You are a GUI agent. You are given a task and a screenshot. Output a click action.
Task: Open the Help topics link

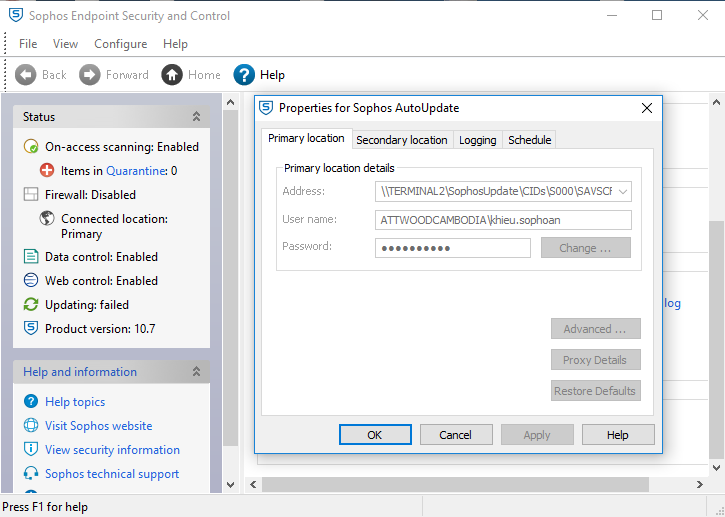[x=75, y=402]
